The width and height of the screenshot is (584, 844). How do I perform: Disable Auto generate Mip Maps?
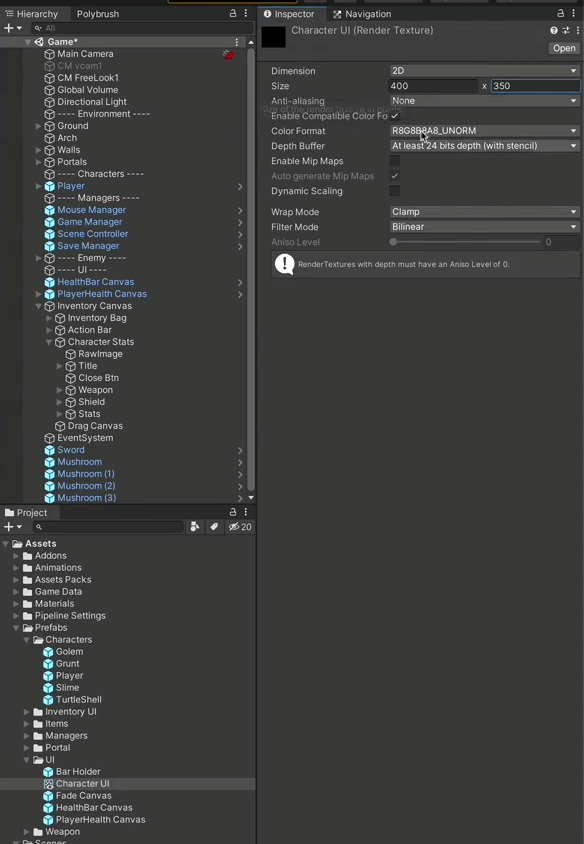pyautogui.click(x=394, y=175)
